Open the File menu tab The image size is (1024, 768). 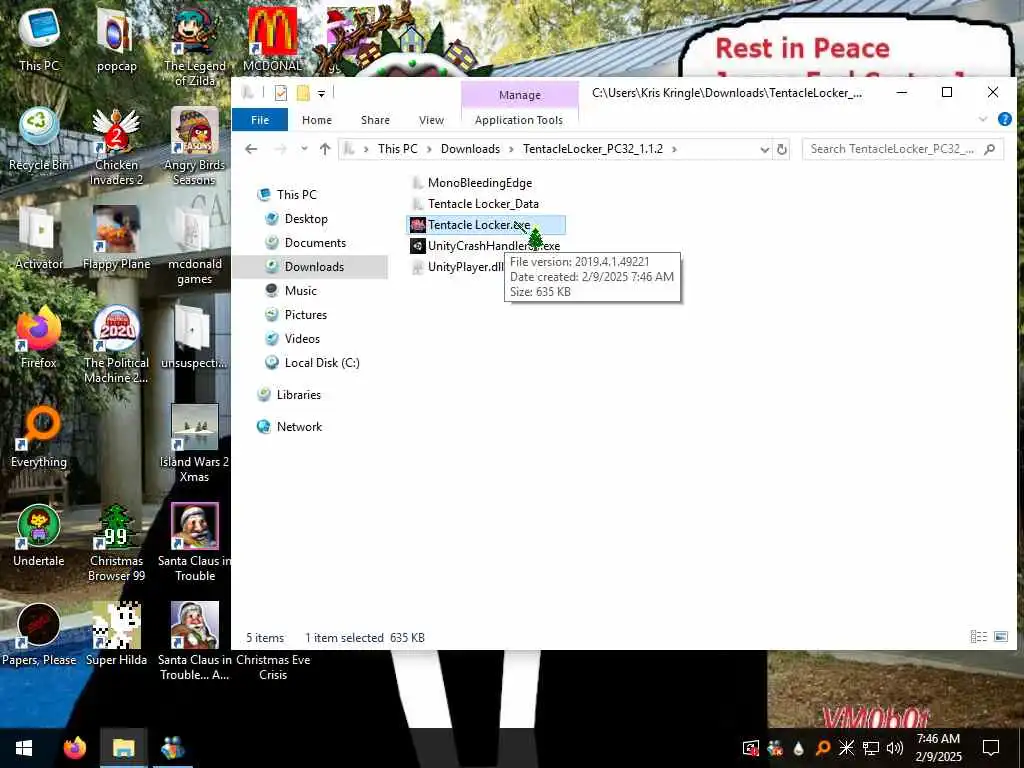(260, 120)
